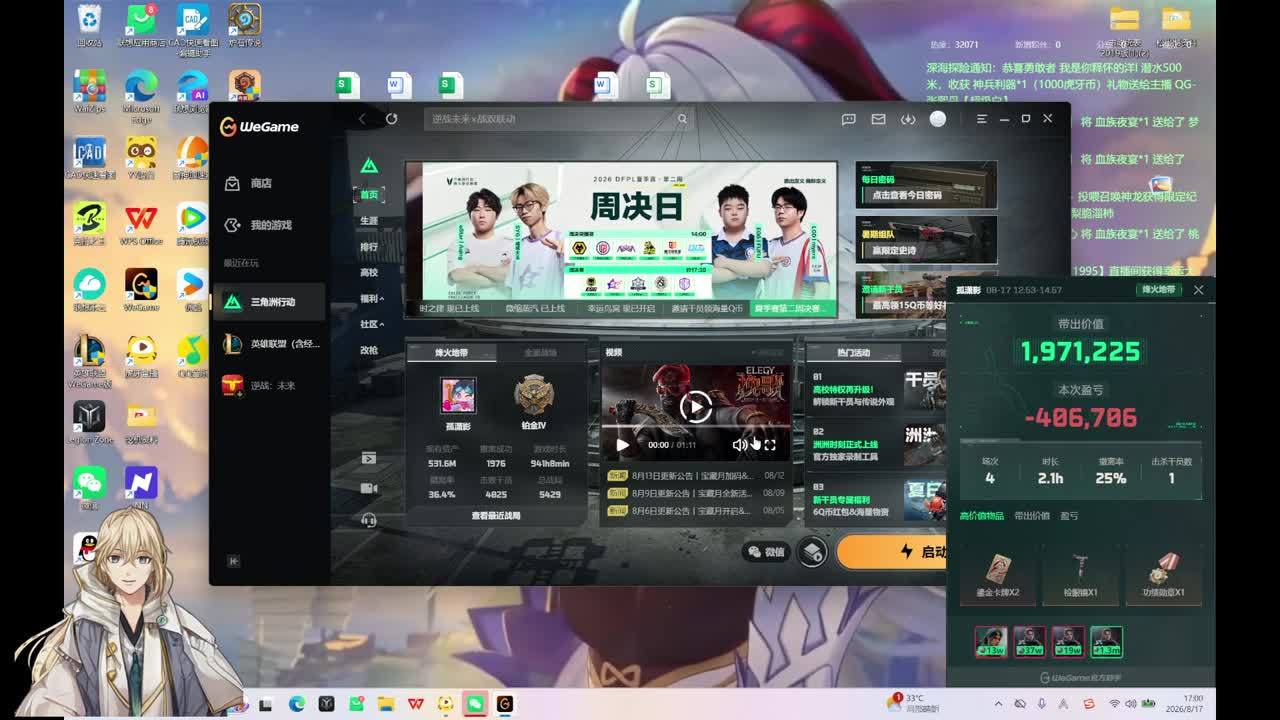The width and height of the screenshot is (1280, 720).
Task: Switch to the 高校 tab
Action: (x=369, y=273)
